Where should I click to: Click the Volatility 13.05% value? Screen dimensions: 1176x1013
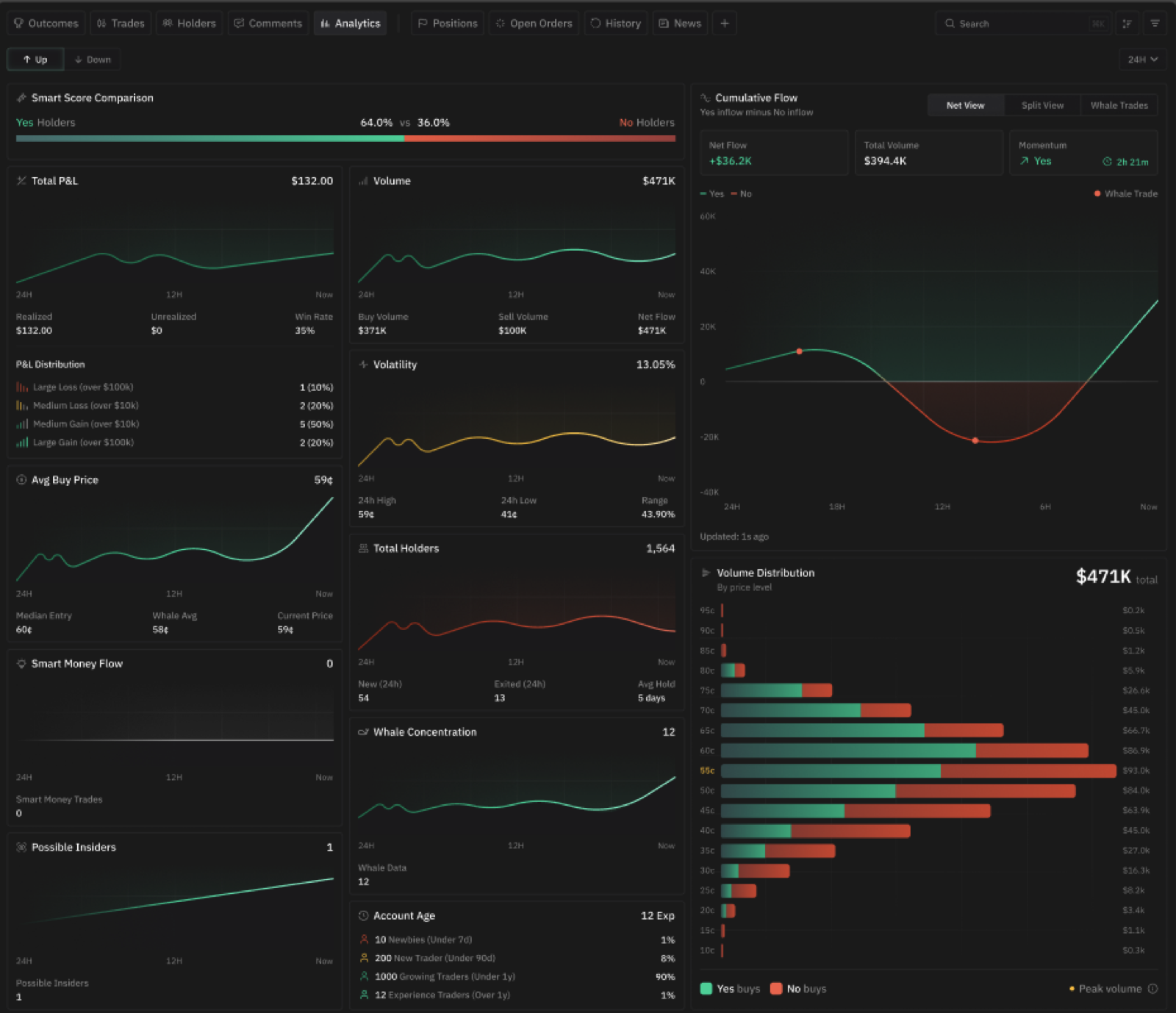[656, 365]
